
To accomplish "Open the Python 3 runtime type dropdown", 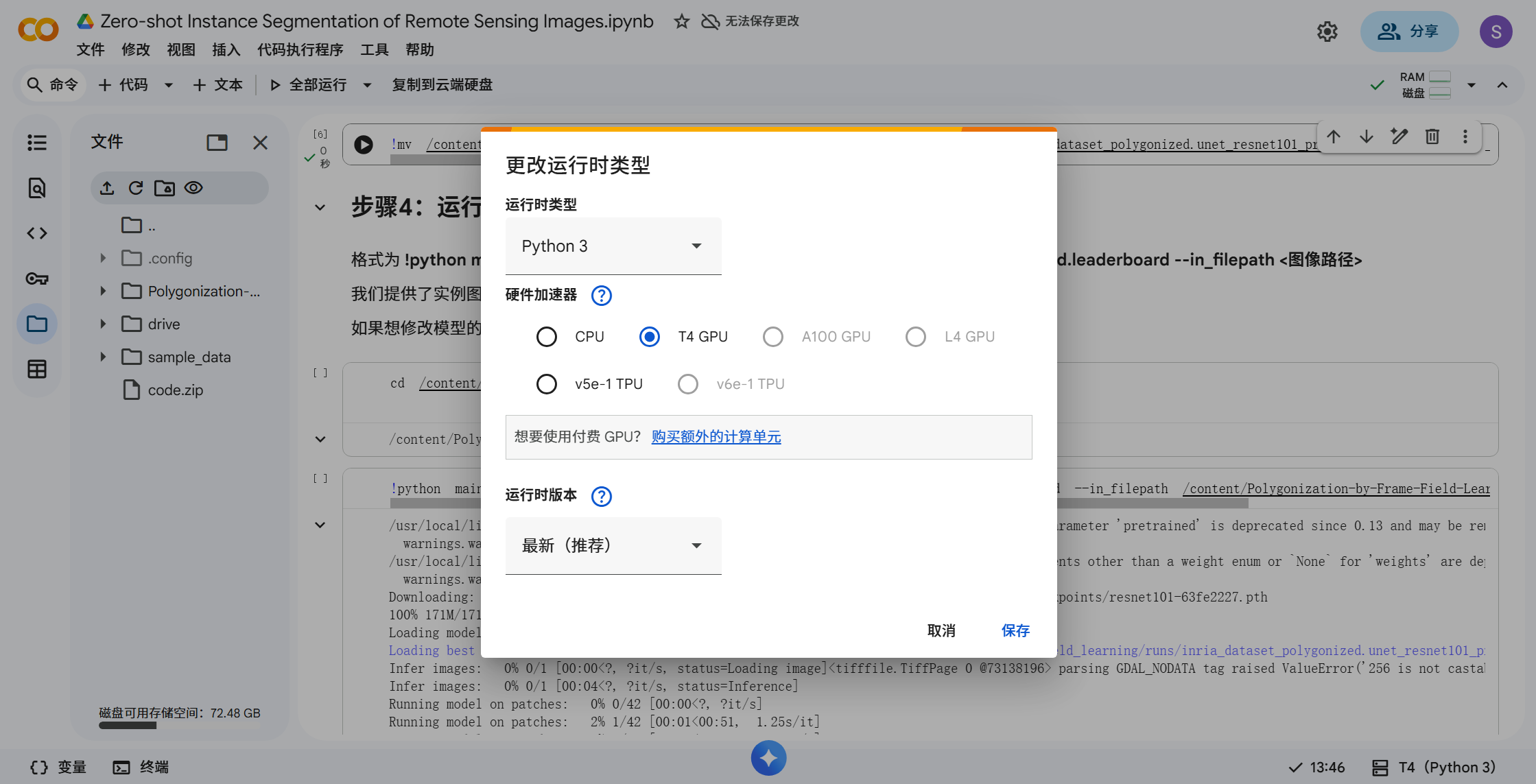I will pyautogui.click(x=613, y=246).
